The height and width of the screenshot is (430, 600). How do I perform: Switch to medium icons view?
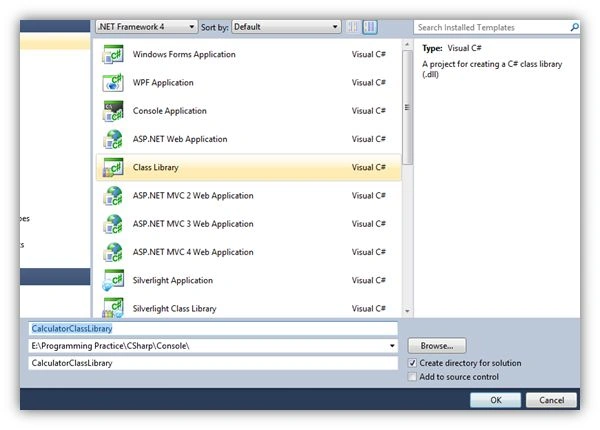coord(370,27)
